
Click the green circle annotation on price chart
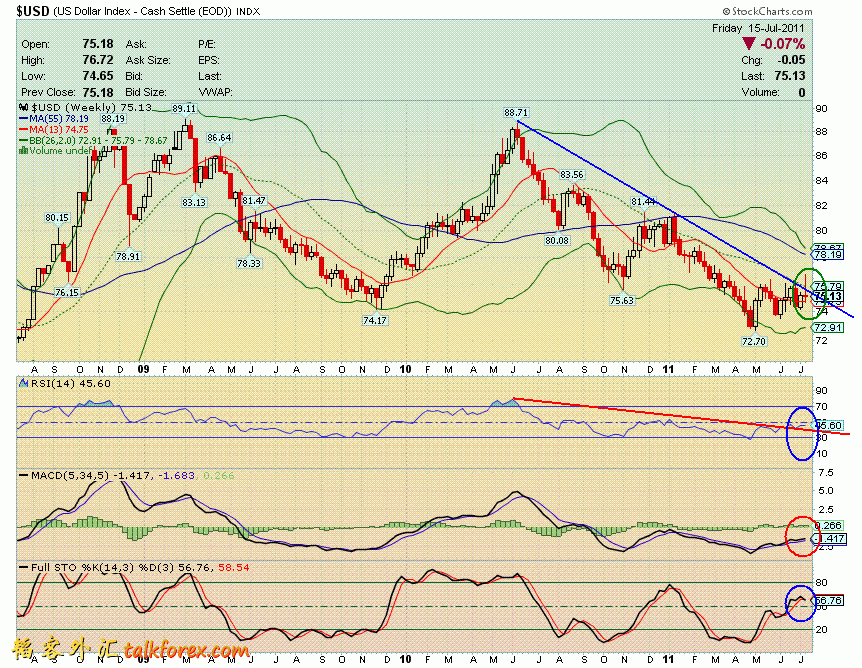tap(809, 295)
